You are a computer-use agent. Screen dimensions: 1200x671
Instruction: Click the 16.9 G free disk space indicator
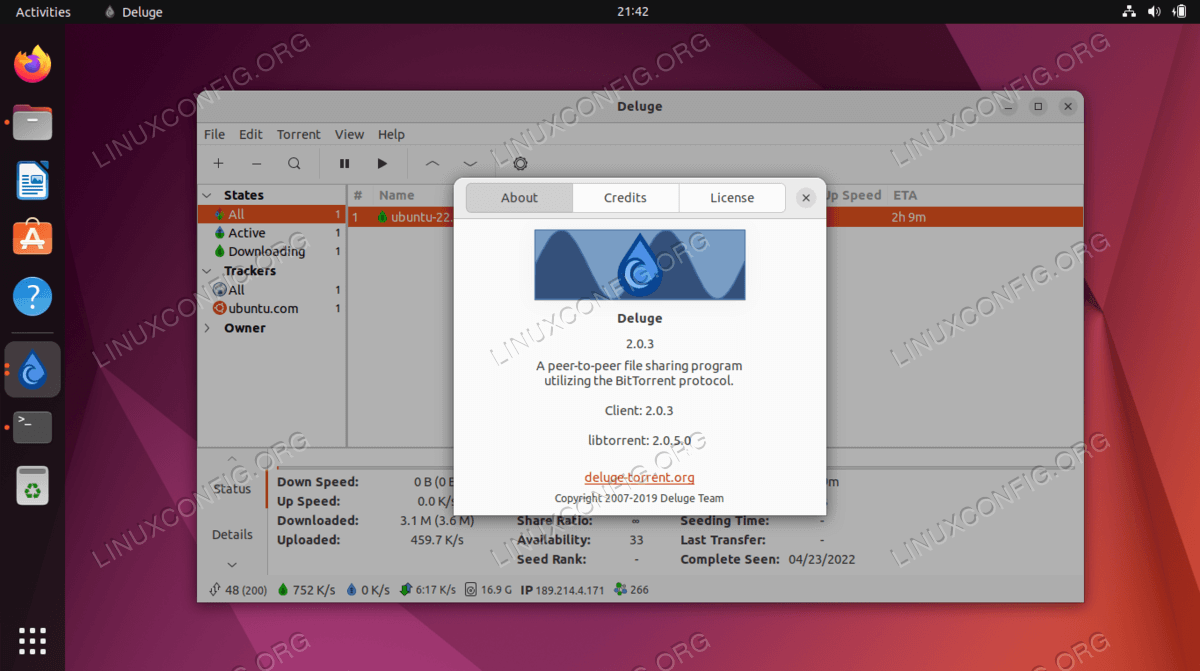coord(489,590)
